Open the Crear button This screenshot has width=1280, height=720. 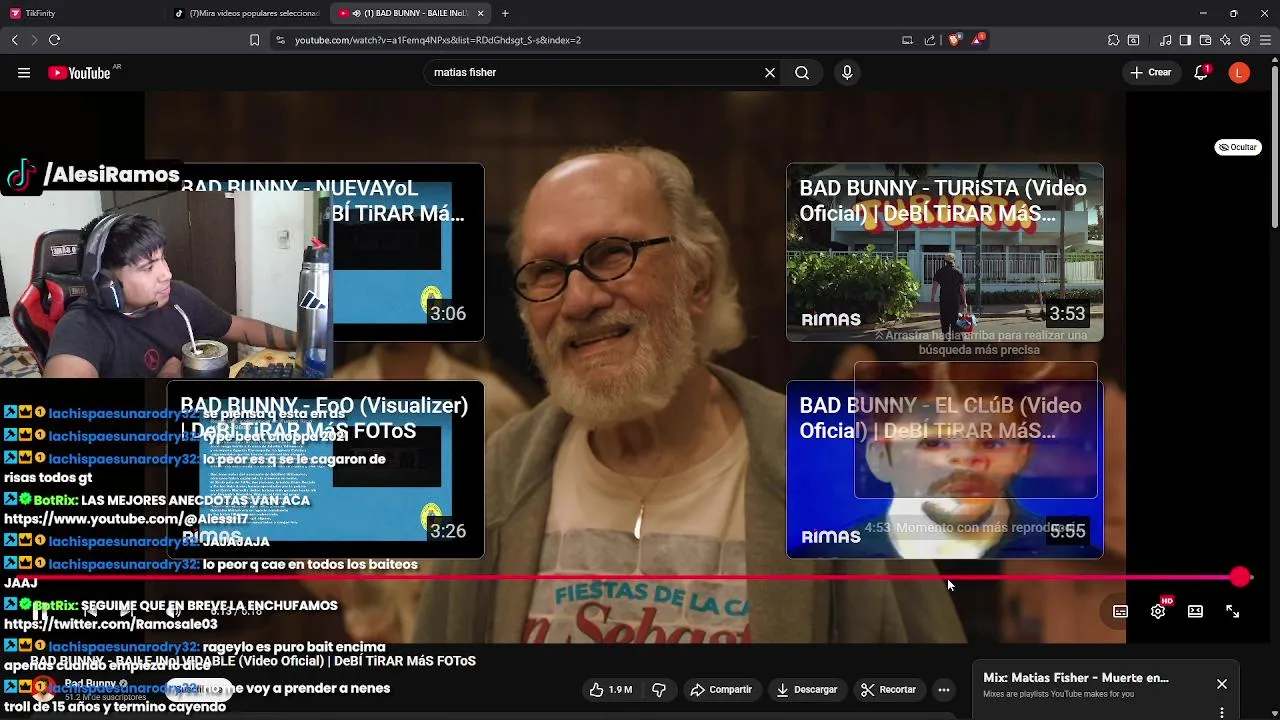point(1150,73)
